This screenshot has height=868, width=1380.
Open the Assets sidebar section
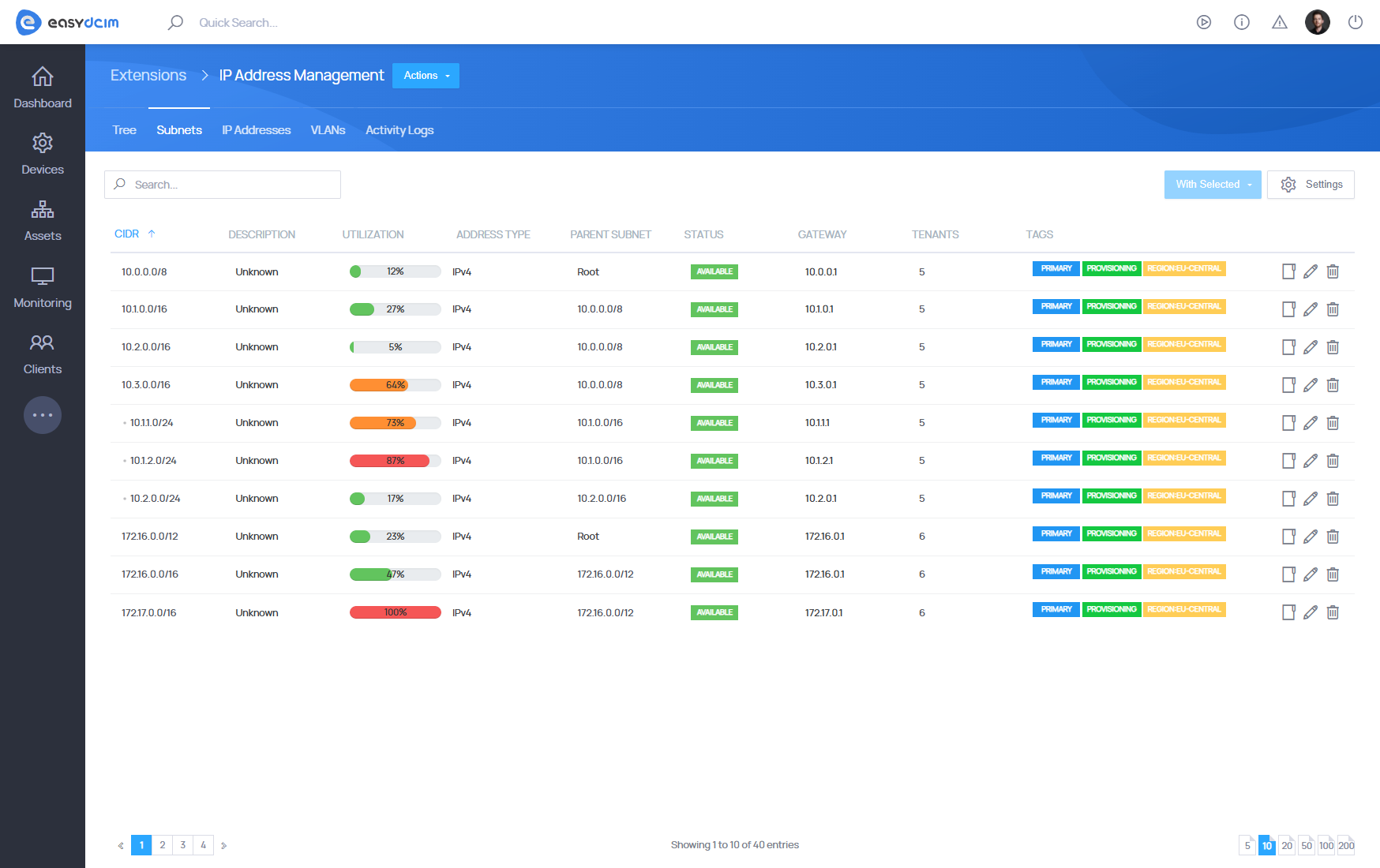point(43,220)
